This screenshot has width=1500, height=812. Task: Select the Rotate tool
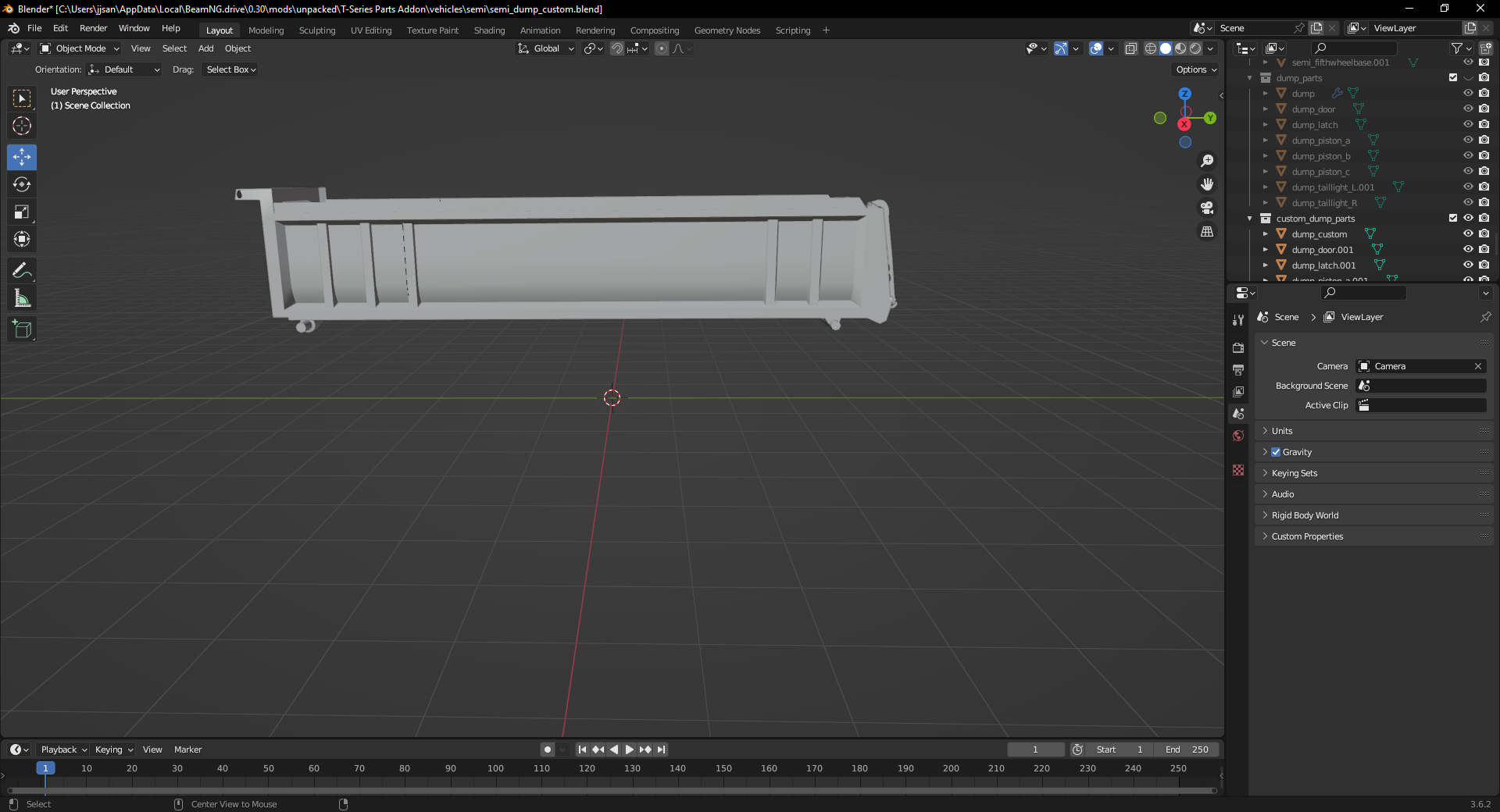22,184
